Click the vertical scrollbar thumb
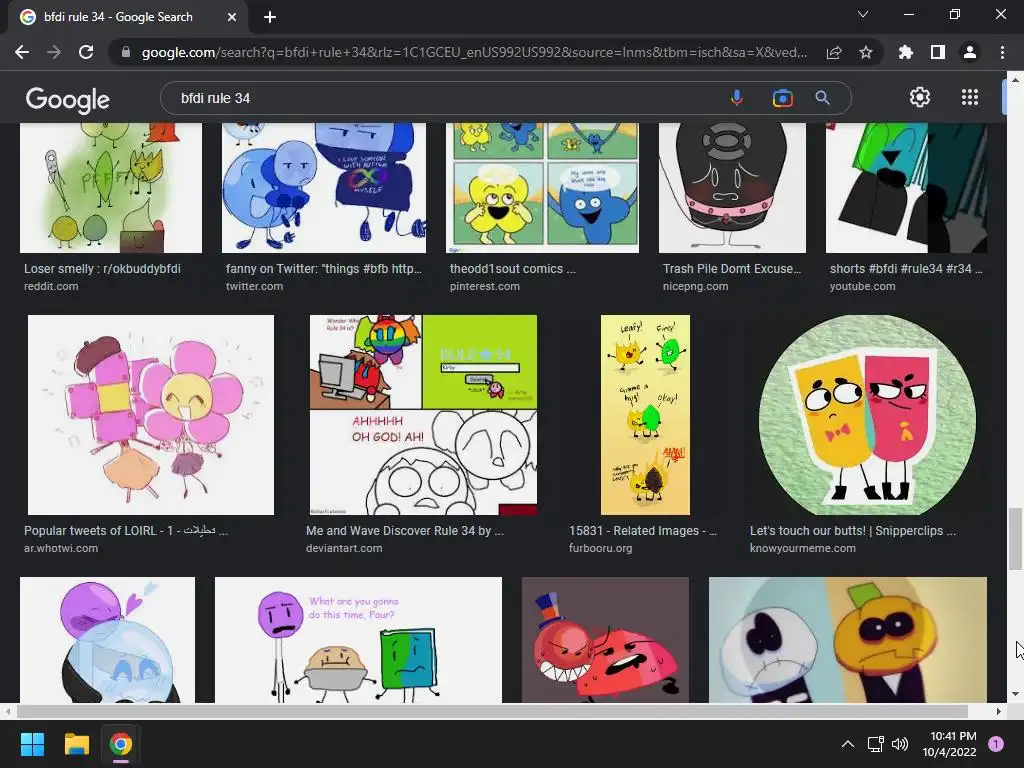The height and width of the screenshot is (768, 1024). [x=1015, y=539]
